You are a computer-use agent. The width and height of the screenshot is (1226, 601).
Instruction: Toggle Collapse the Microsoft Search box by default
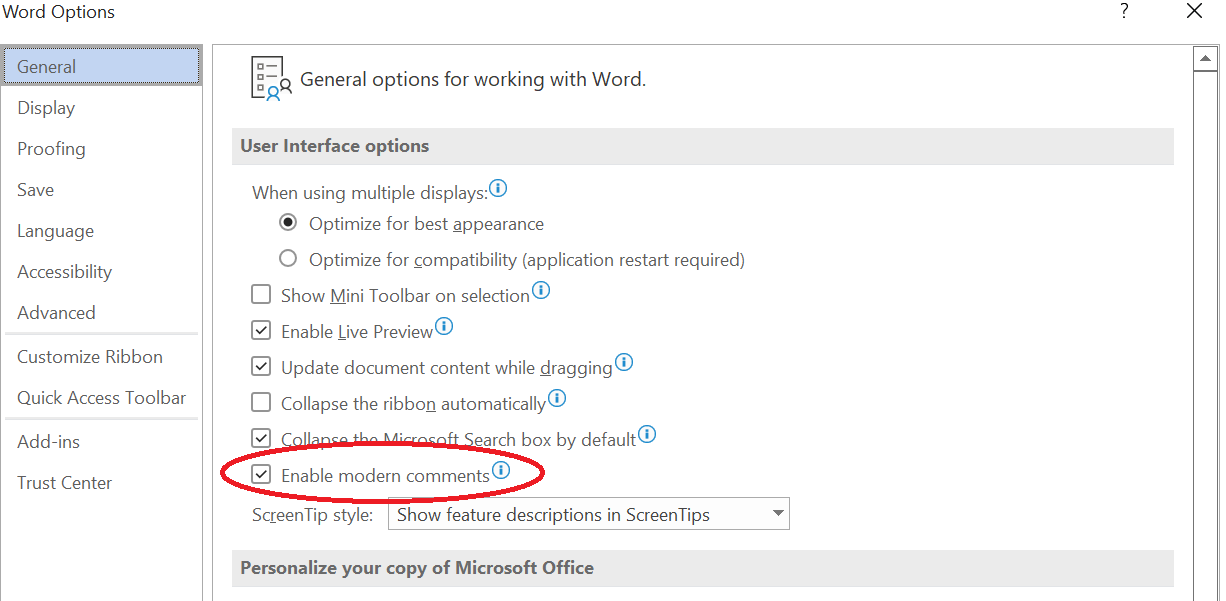point(261,439)
